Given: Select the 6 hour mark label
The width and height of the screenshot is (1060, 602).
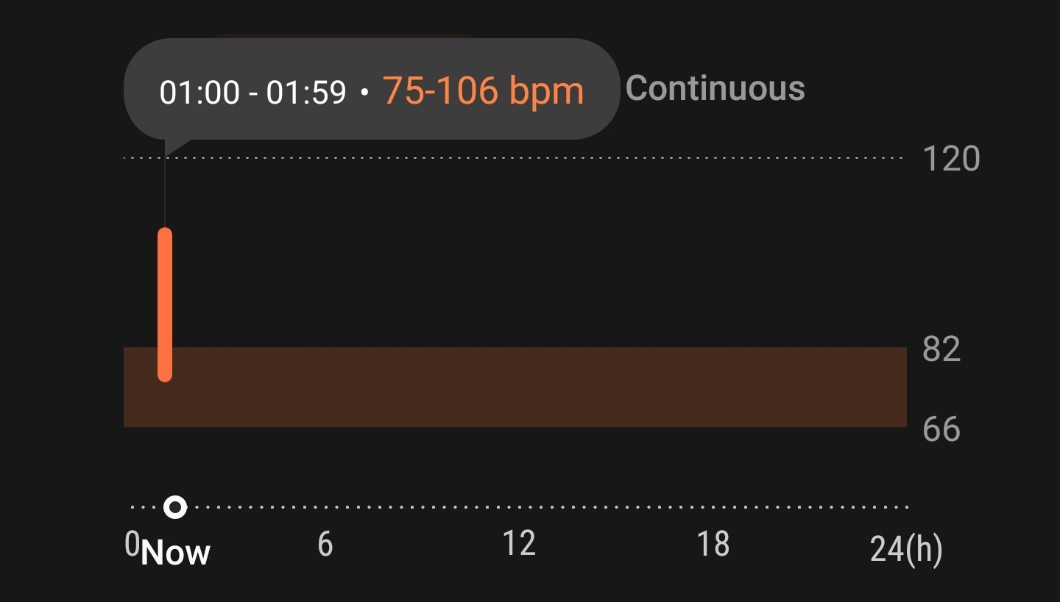Looking at the screenshot, I should [x=325, y=545].
